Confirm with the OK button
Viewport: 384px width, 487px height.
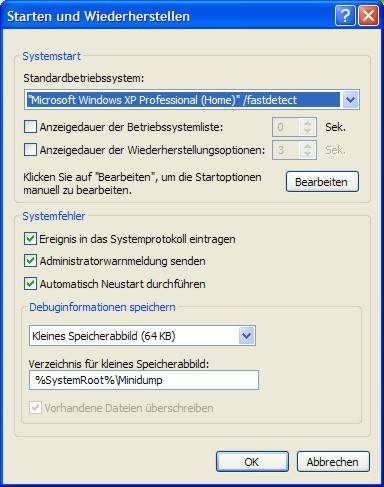(x=252, y=462)
